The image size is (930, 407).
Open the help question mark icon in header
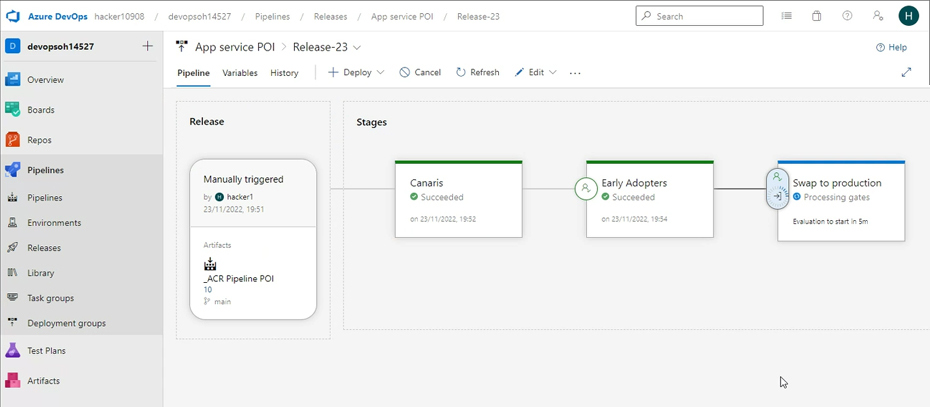point(847,16)
